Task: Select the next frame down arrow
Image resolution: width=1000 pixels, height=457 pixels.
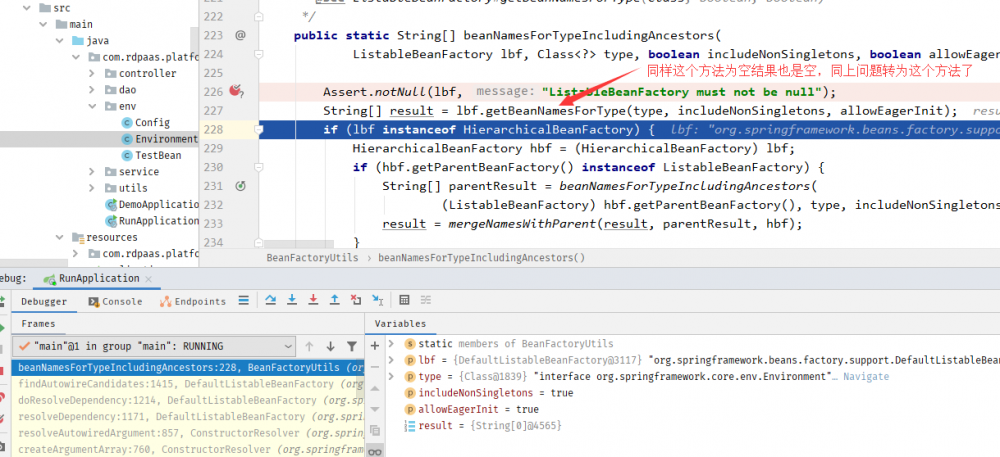Action: (x=330, y=346)
